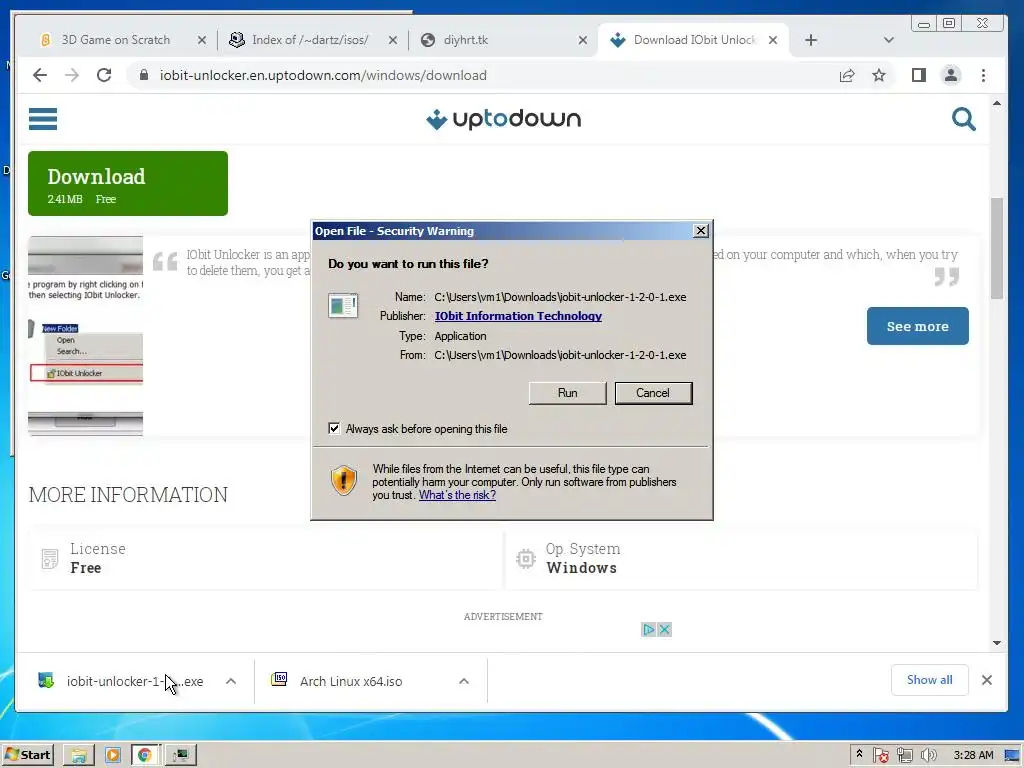Click the browser forward arrow
Image resolution: width=1024 pixels, height=768 pixels.
point(72,75)
